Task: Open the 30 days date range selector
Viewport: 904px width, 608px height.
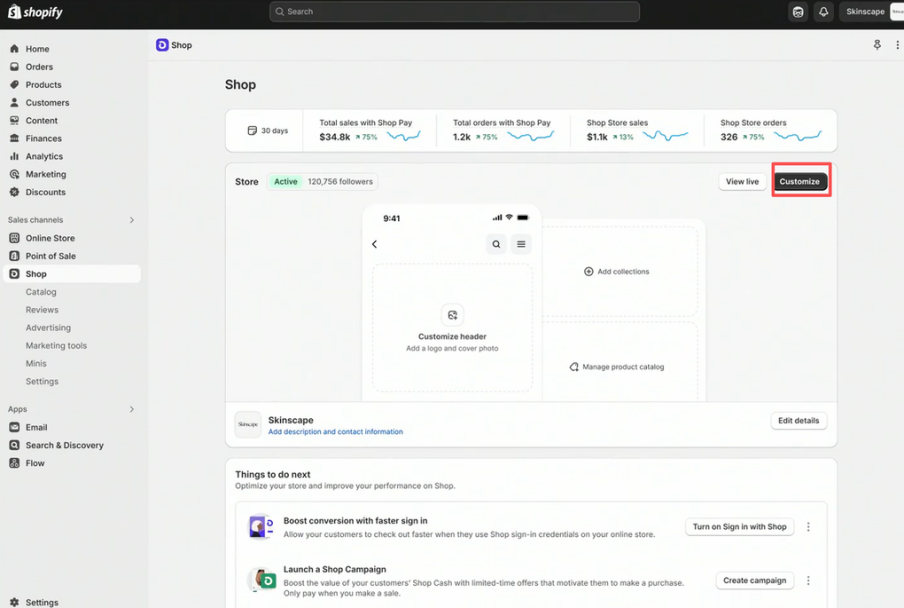Action: (268, 131)
